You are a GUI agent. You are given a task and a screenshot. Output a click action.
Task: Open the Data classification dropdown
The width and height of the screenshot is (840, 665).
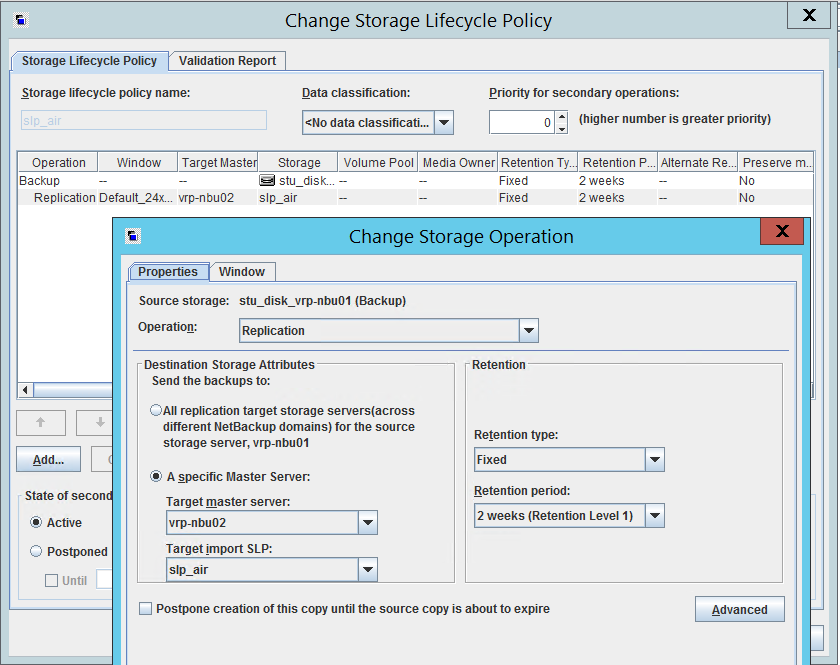coord(444,122)
